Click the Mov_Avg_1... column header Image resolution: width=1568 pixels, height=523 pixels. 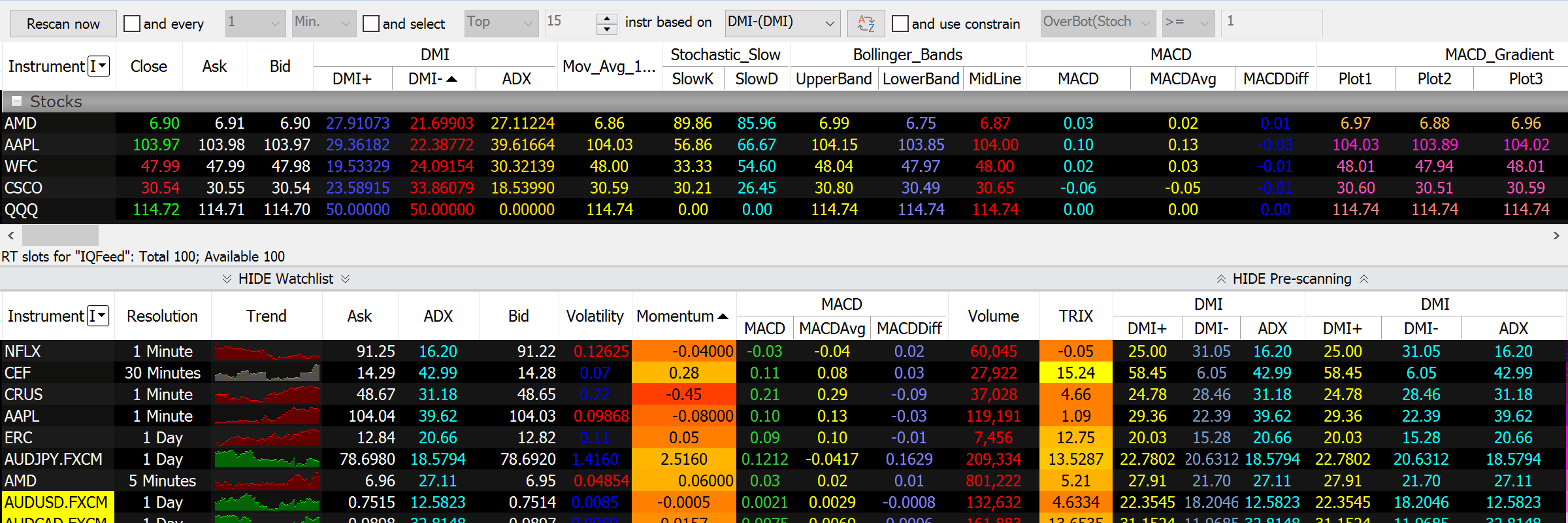pyautogui.click(x=609, y=66)
